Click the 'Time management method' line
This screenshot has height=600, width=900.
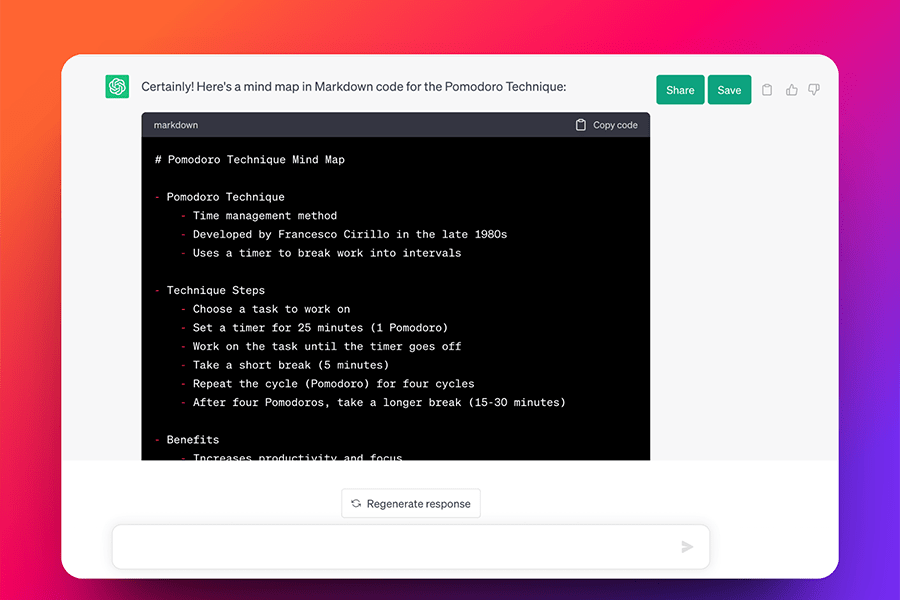[x=265, y=216]
